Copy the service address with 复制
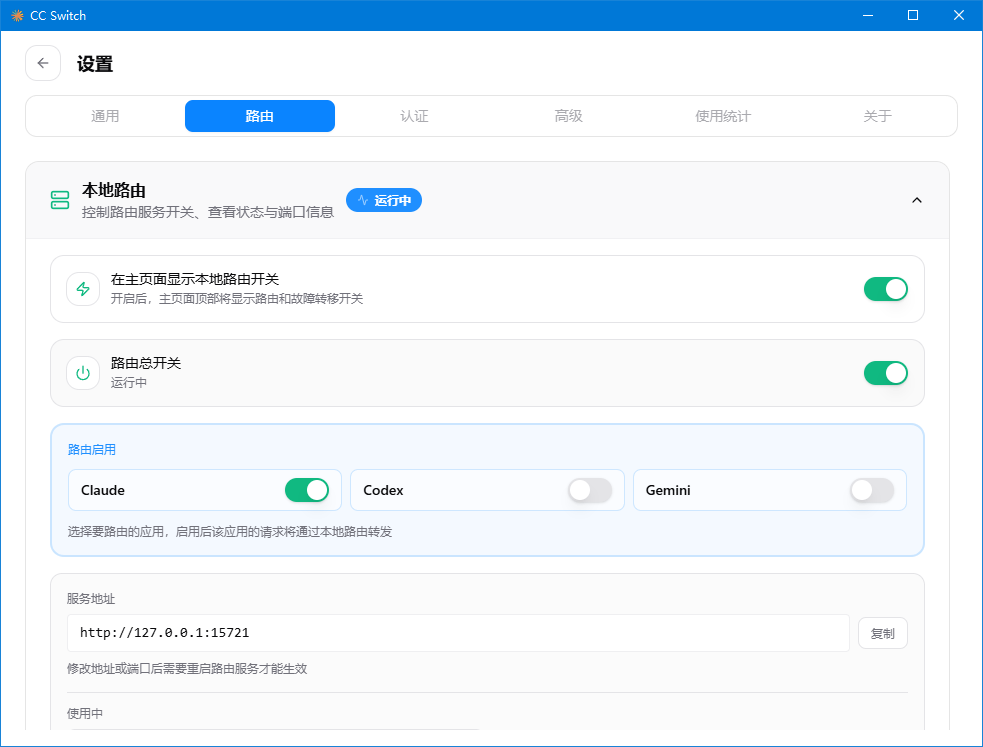Viewport: 983px width, 747px height. [883, 634]
